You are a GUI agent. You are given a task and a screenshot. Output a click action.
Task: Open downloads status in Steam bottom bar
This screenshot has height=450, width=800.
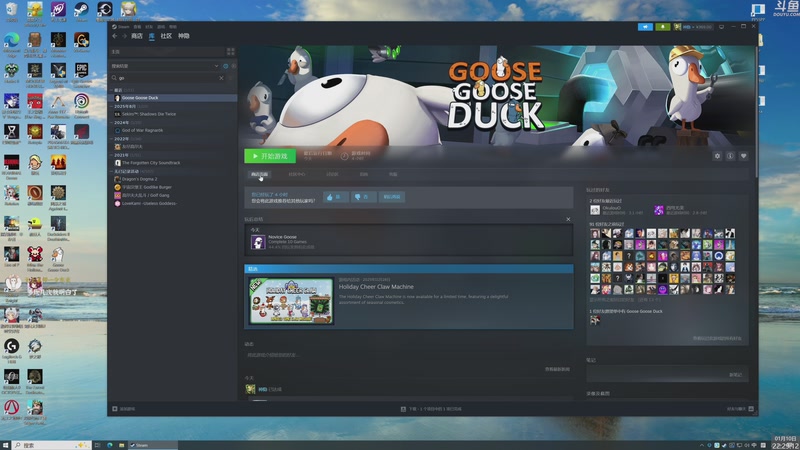pos(432,409)
